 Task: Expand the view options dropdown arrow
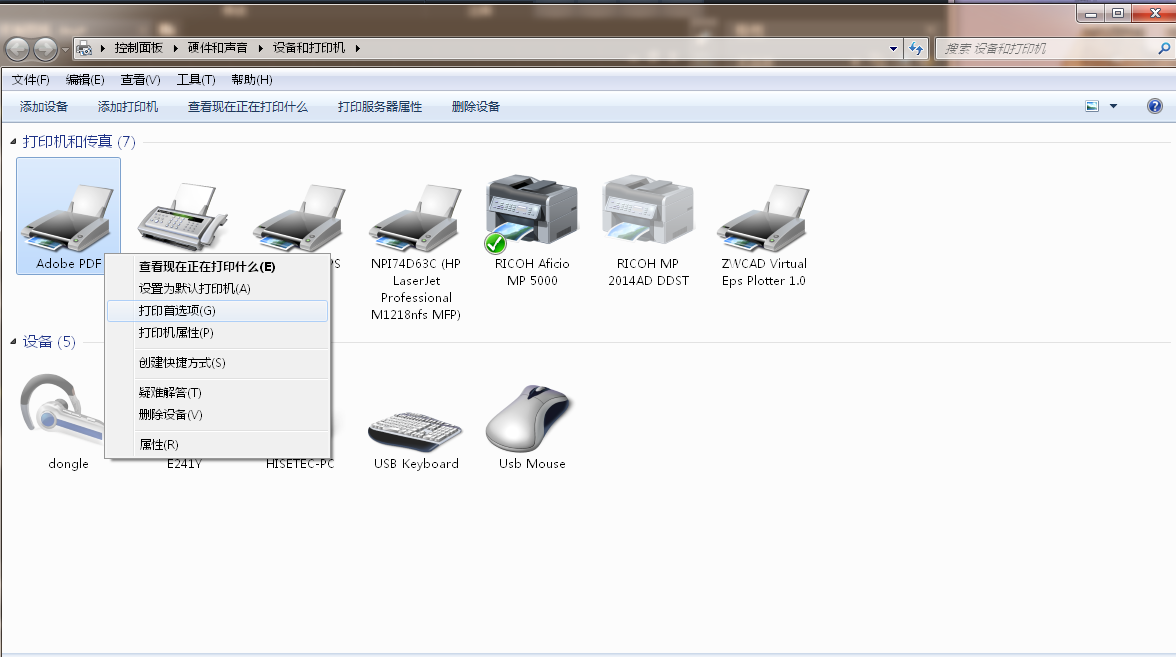point(1113,106)
